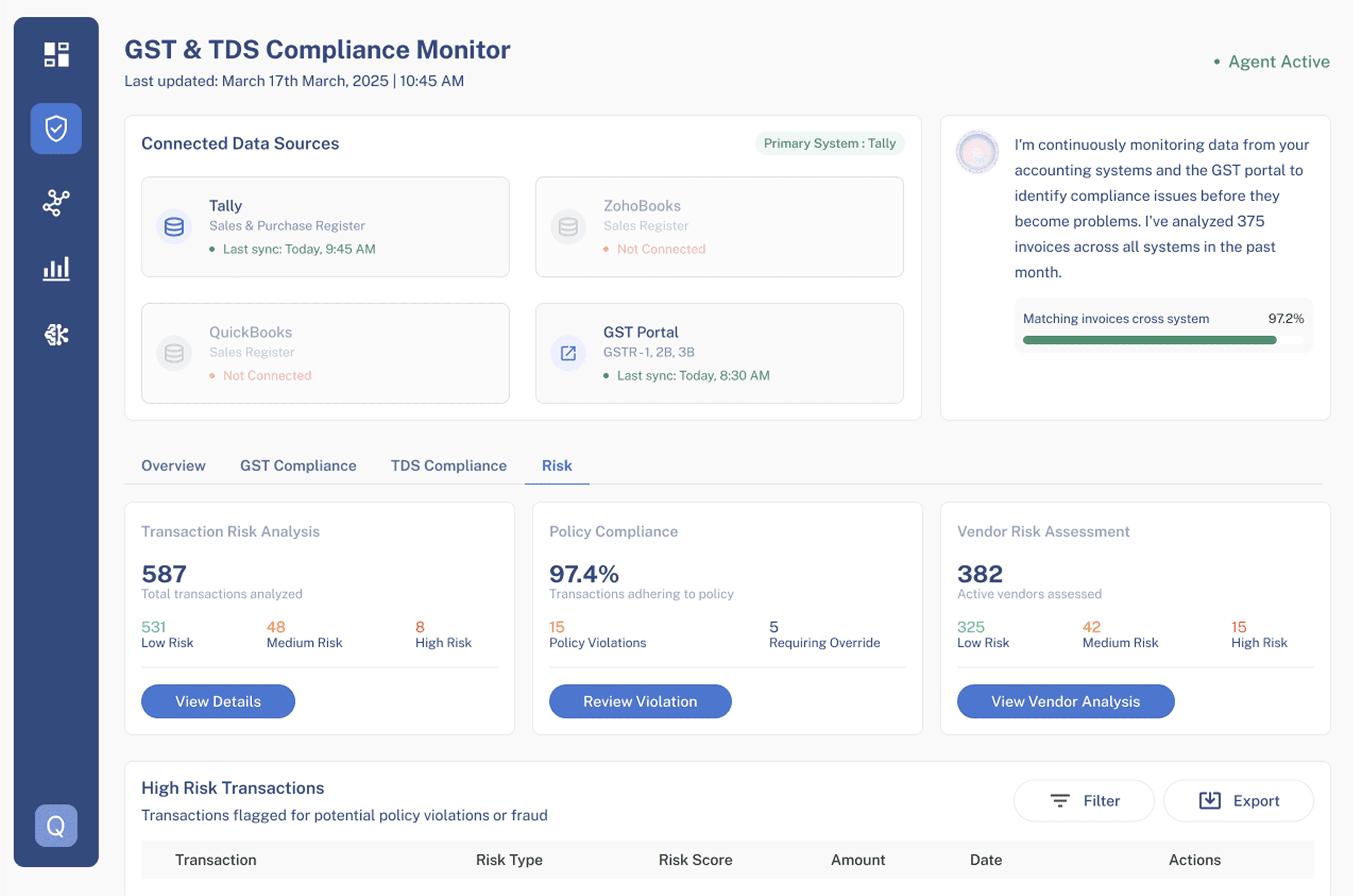
Task: Click the matching invoices progress bar
Action: pos(1163,340)
